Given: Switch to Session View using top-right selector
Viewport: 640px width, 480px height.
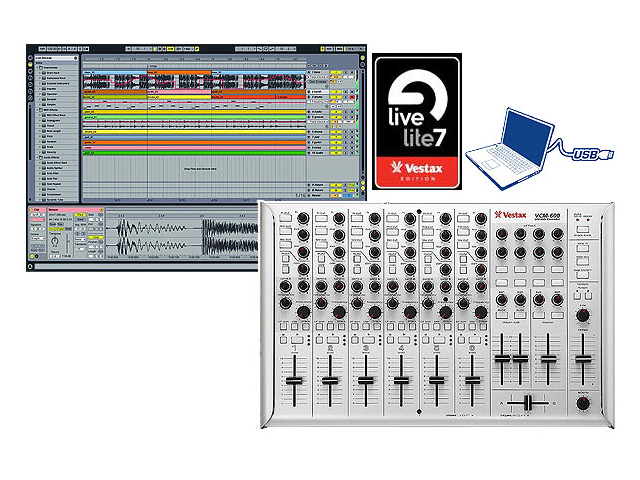Looking at the screenshot, I should pyautogui.click(x=362, y=64).
